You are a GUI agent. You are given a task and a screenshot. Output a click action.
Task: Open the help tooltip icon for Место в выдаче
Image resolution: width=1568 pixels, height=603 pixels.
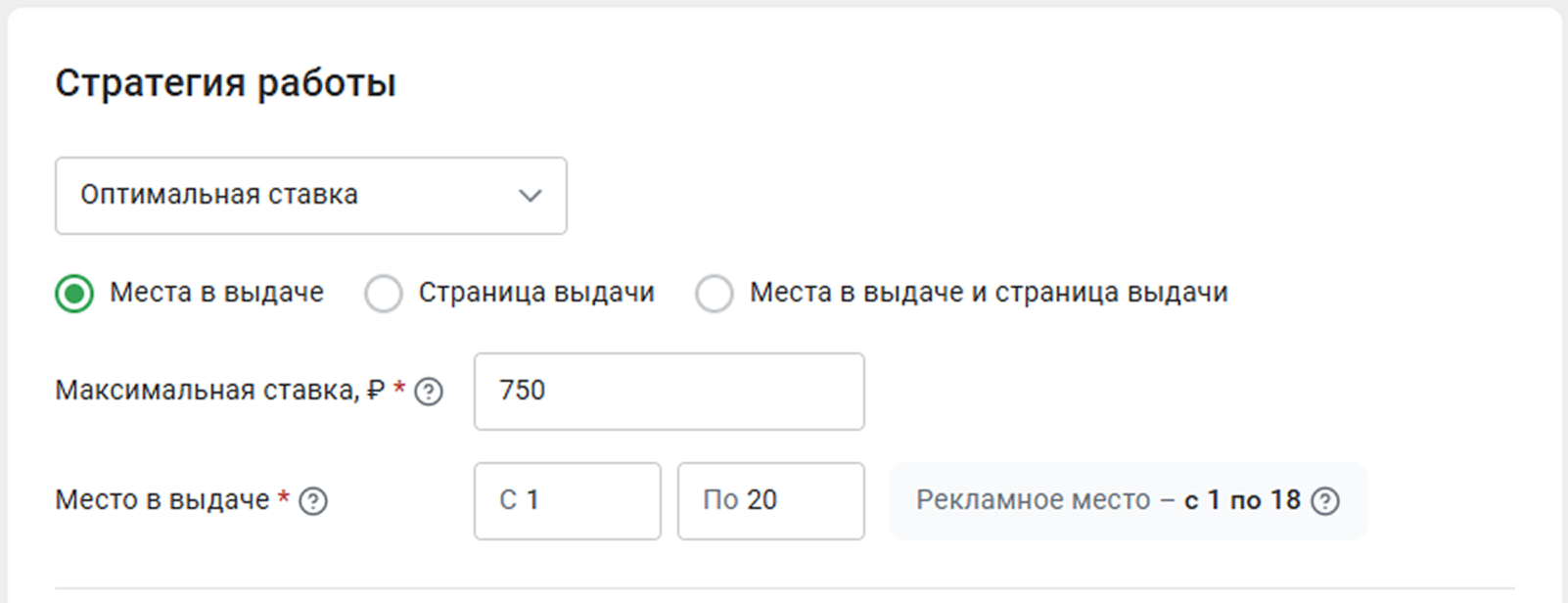(x=313, y=501)
